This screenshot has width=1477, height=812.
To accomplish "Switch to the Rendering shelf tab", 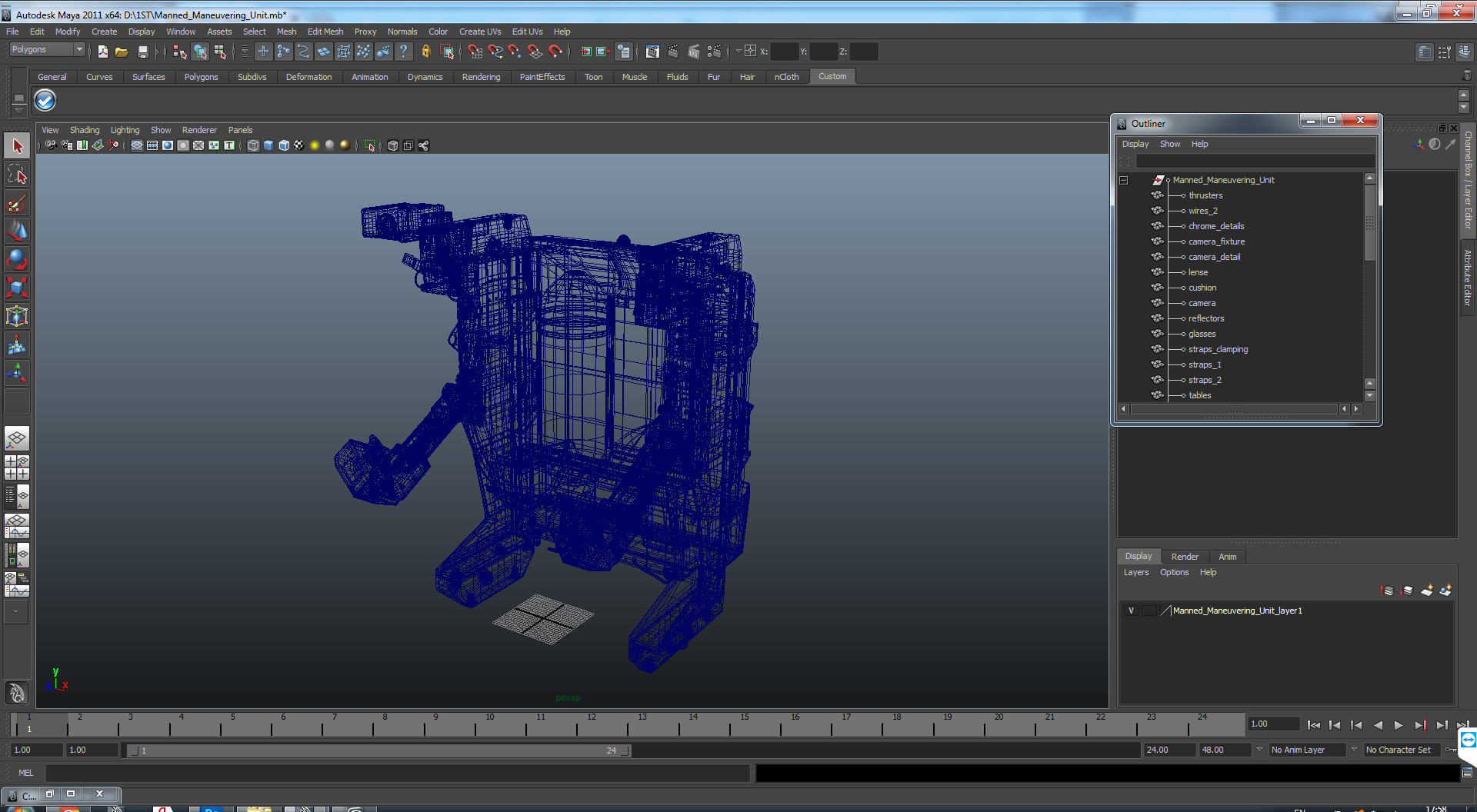I will click(x=481, y=77).
